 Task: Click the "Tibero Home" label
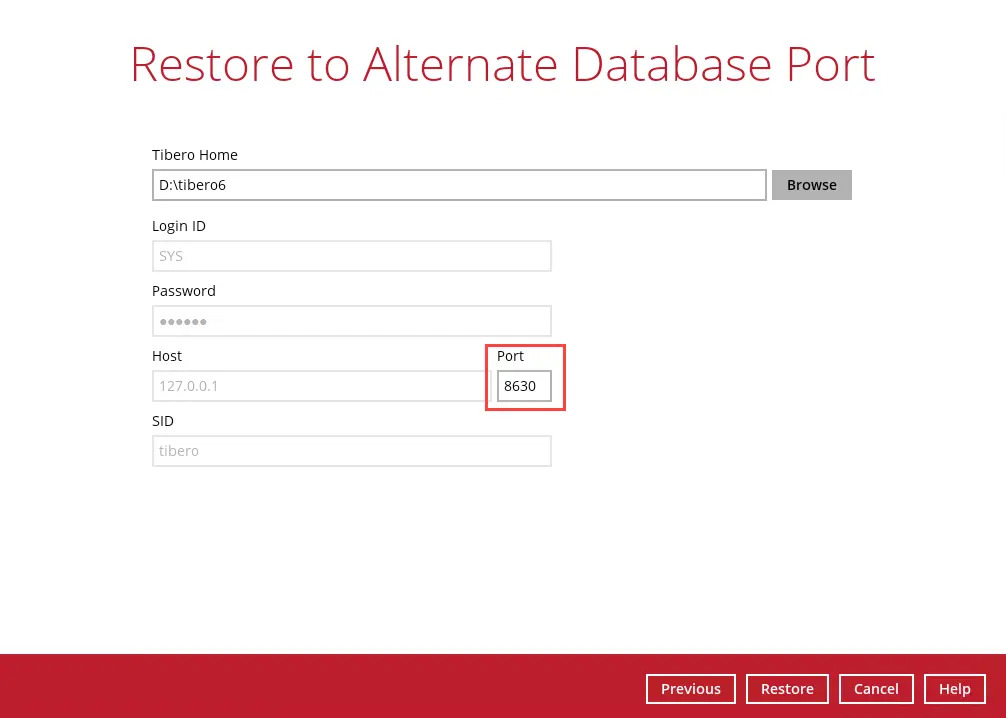pos(195,155)
